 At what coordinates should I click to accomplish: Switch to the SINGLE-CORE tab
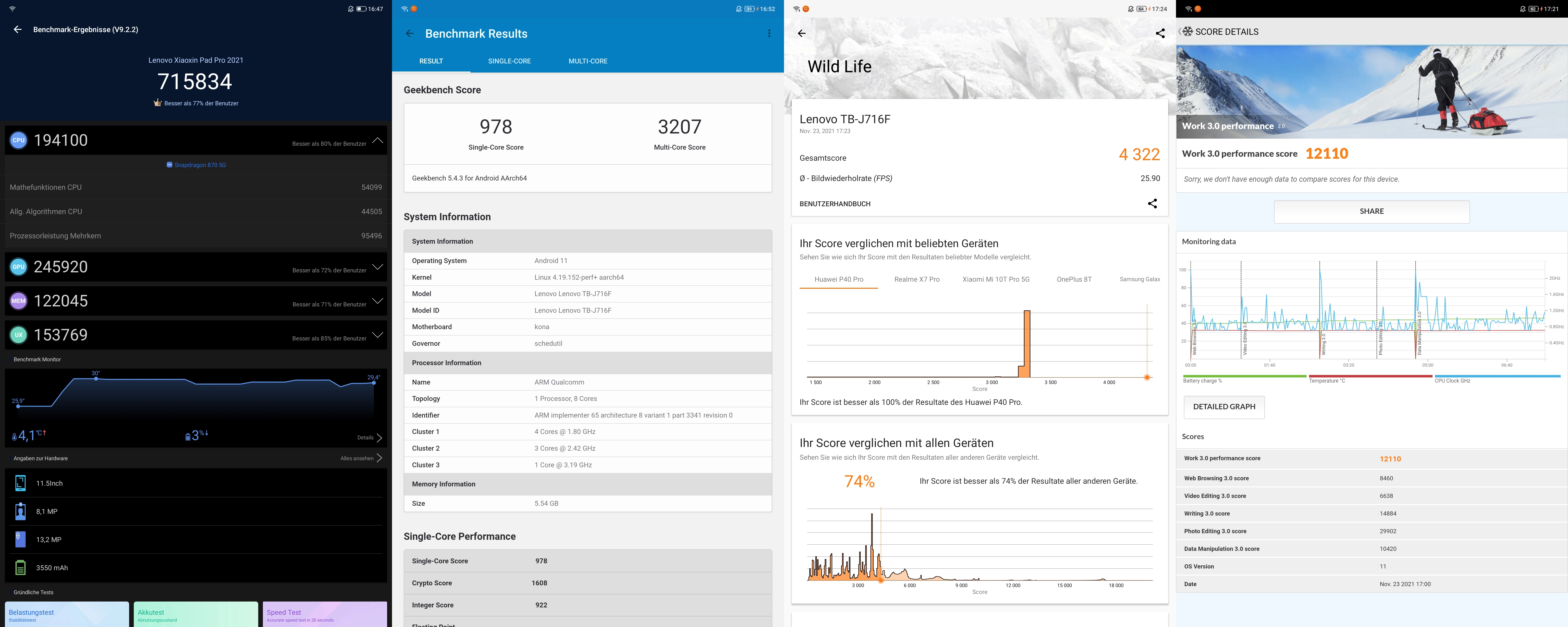coord(510,61)
